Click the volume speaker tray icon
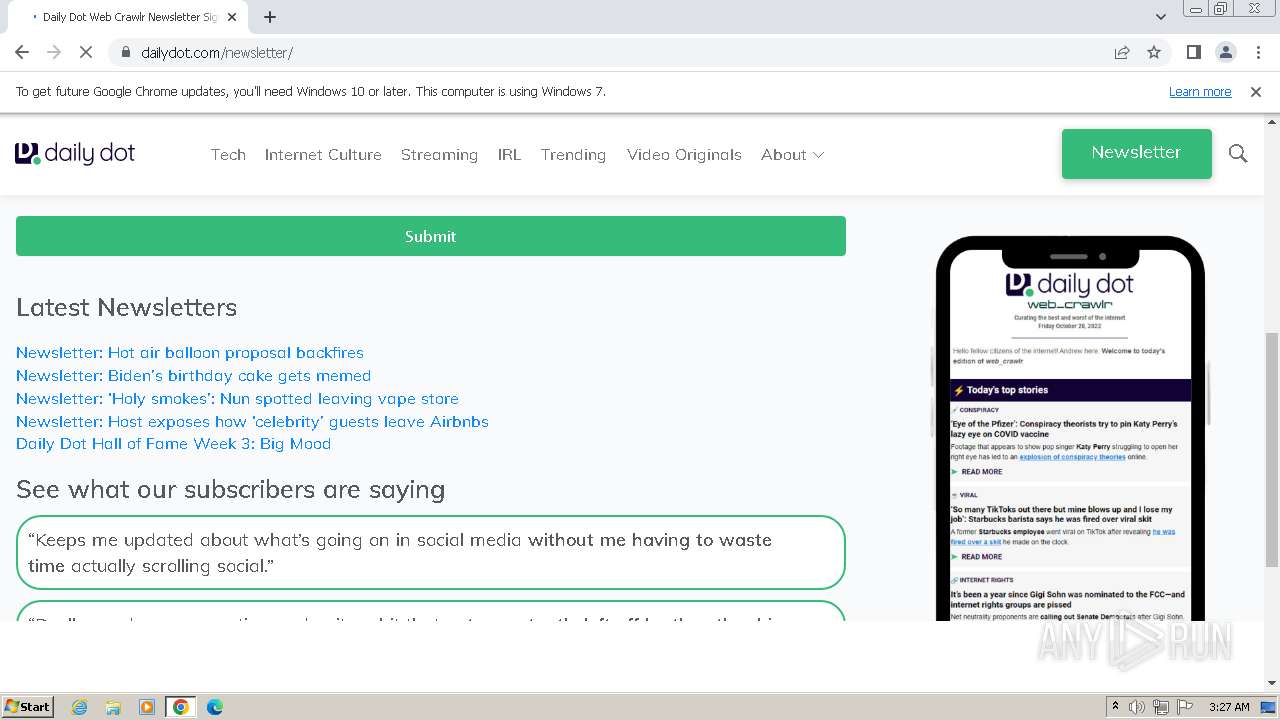 pyautogui.click(x=1137, y=707)
